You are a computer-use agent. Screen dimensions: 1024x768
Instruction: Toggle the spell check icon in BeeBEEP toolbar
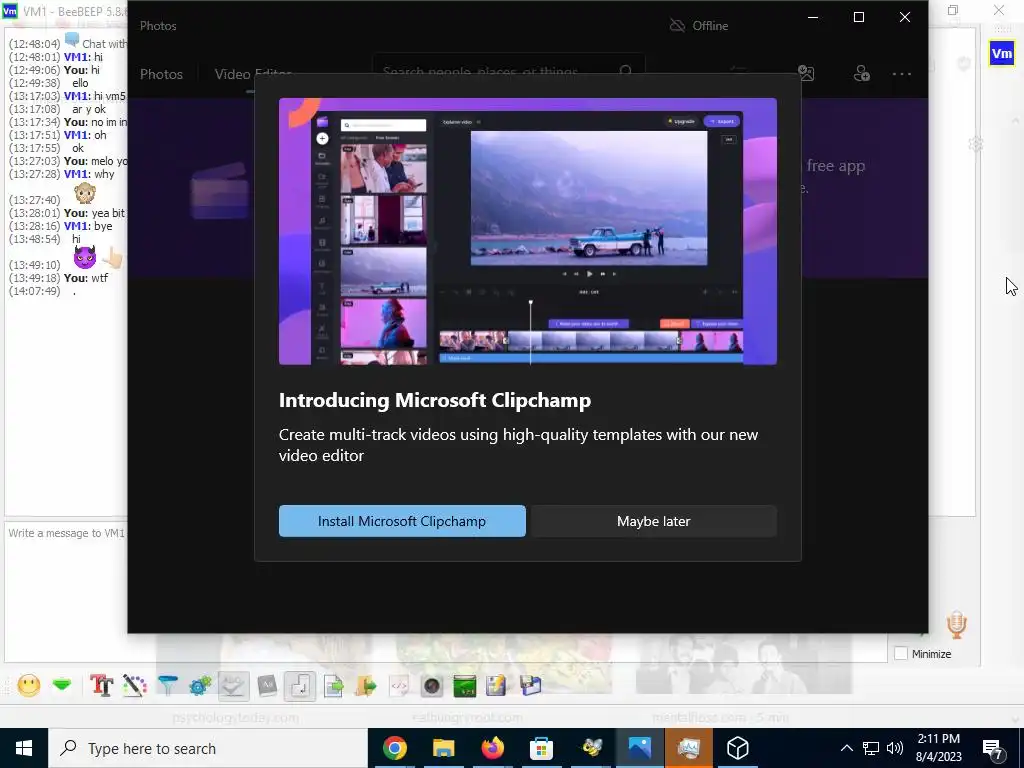(233, 686)
